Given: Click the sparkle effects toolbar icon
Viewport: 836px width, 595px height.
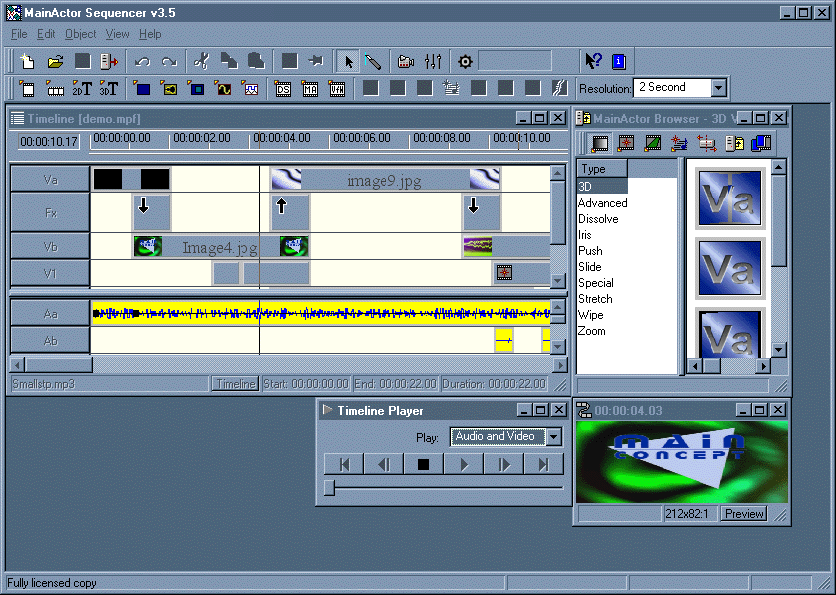Looking at the screenshot, I should tap(451, 88).
